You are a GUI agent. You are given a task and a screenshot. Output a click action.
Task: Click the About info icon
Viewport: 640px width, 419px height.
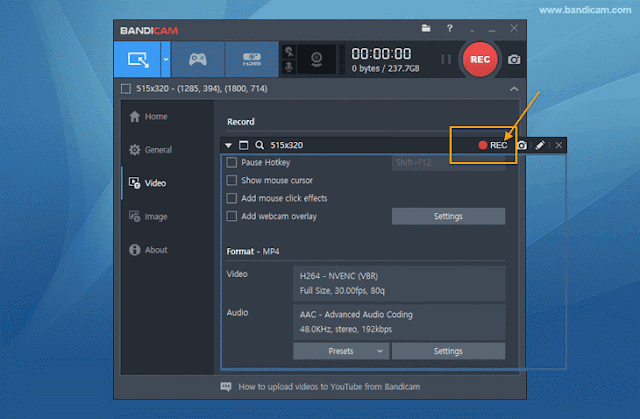click(x=135, y=250)
